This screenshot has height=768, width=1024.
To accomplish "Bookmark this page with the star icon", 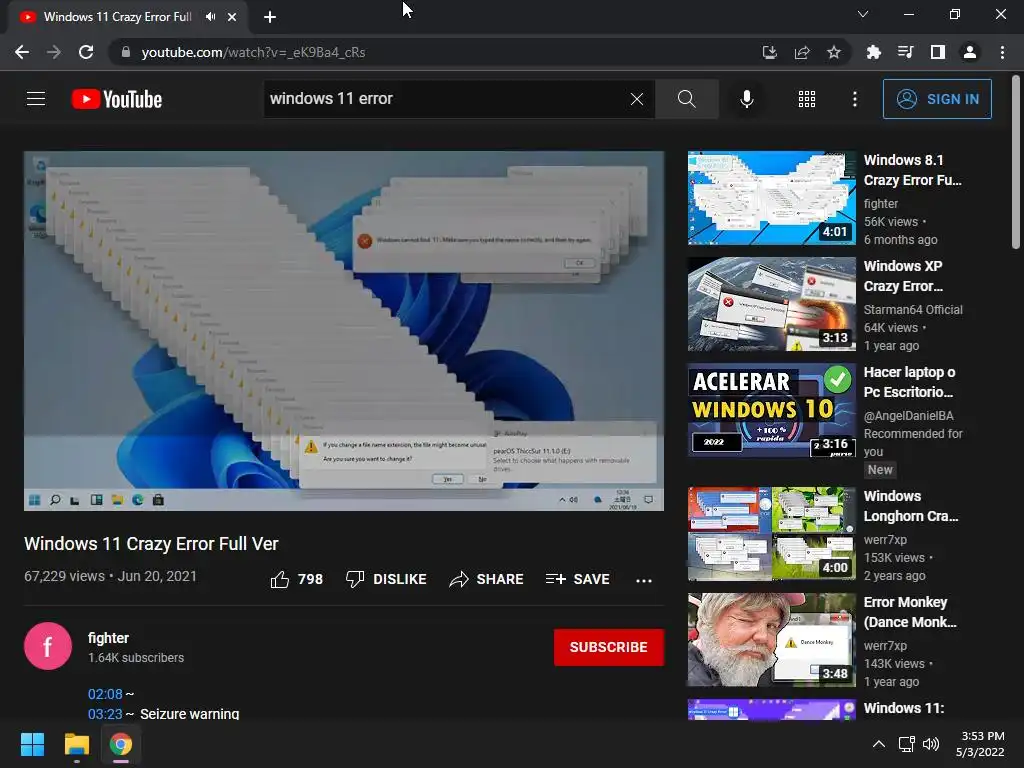I will pyautogui.click(x=834, y=52).
